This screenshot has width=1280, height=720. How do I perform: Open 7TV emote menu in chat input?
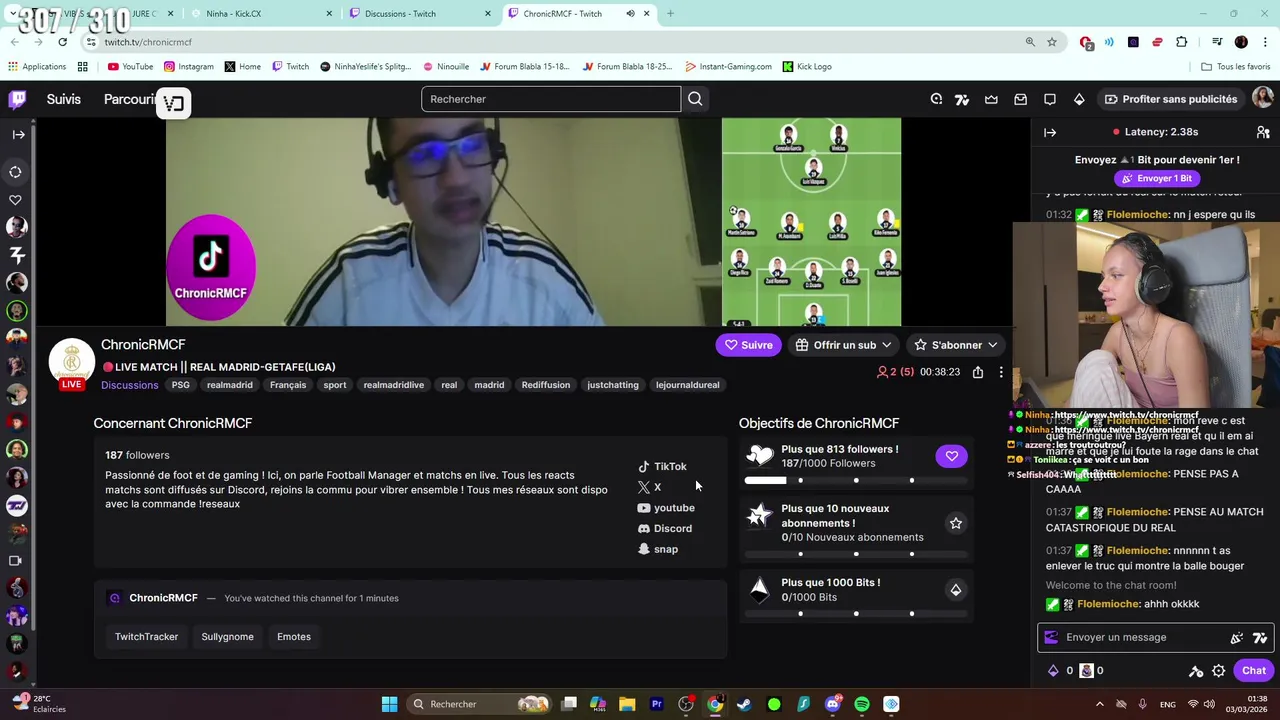tap(1260, 637)
